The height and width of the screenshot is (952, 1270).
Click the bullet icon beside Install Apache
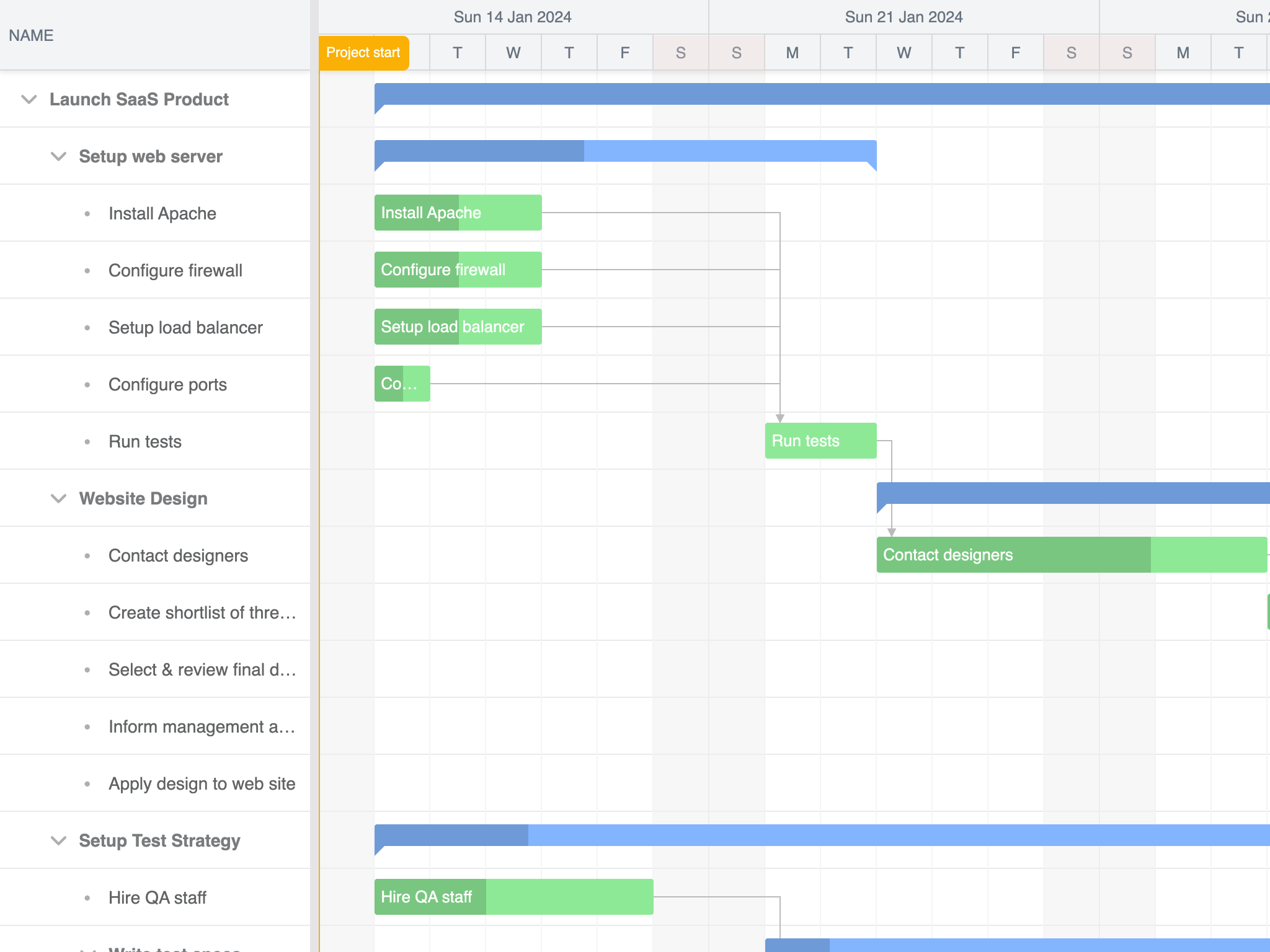87,213
